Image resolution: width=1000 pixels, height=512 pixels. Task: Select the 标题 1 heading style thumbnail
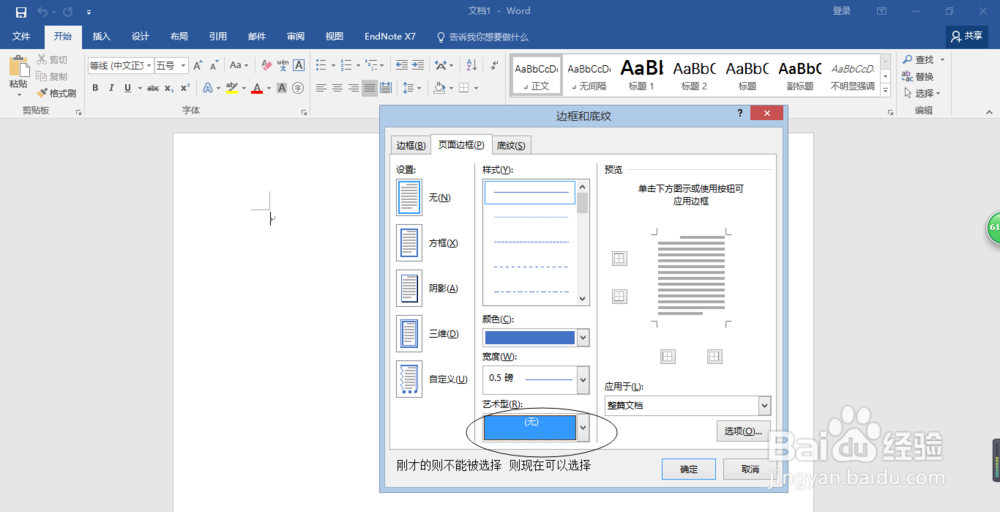coord(642,75)
